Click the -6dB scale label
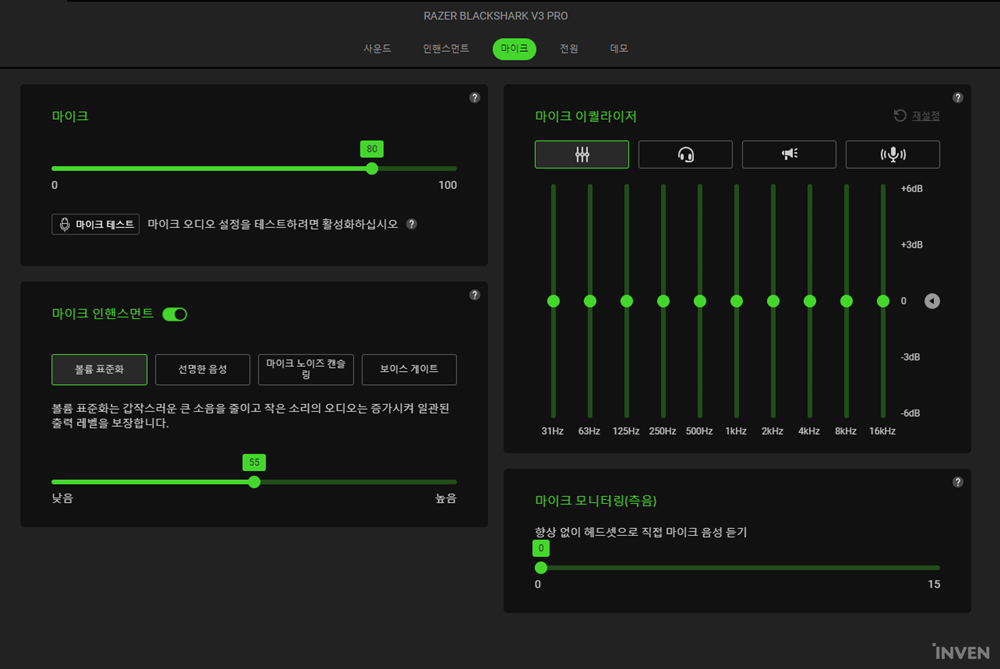 910,413
